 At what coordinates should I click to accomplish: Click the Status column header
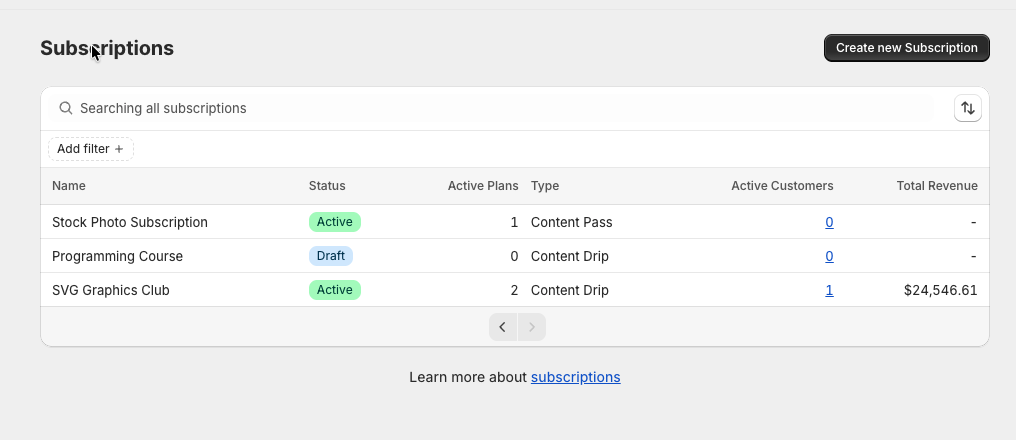click(x=327, y=186)
